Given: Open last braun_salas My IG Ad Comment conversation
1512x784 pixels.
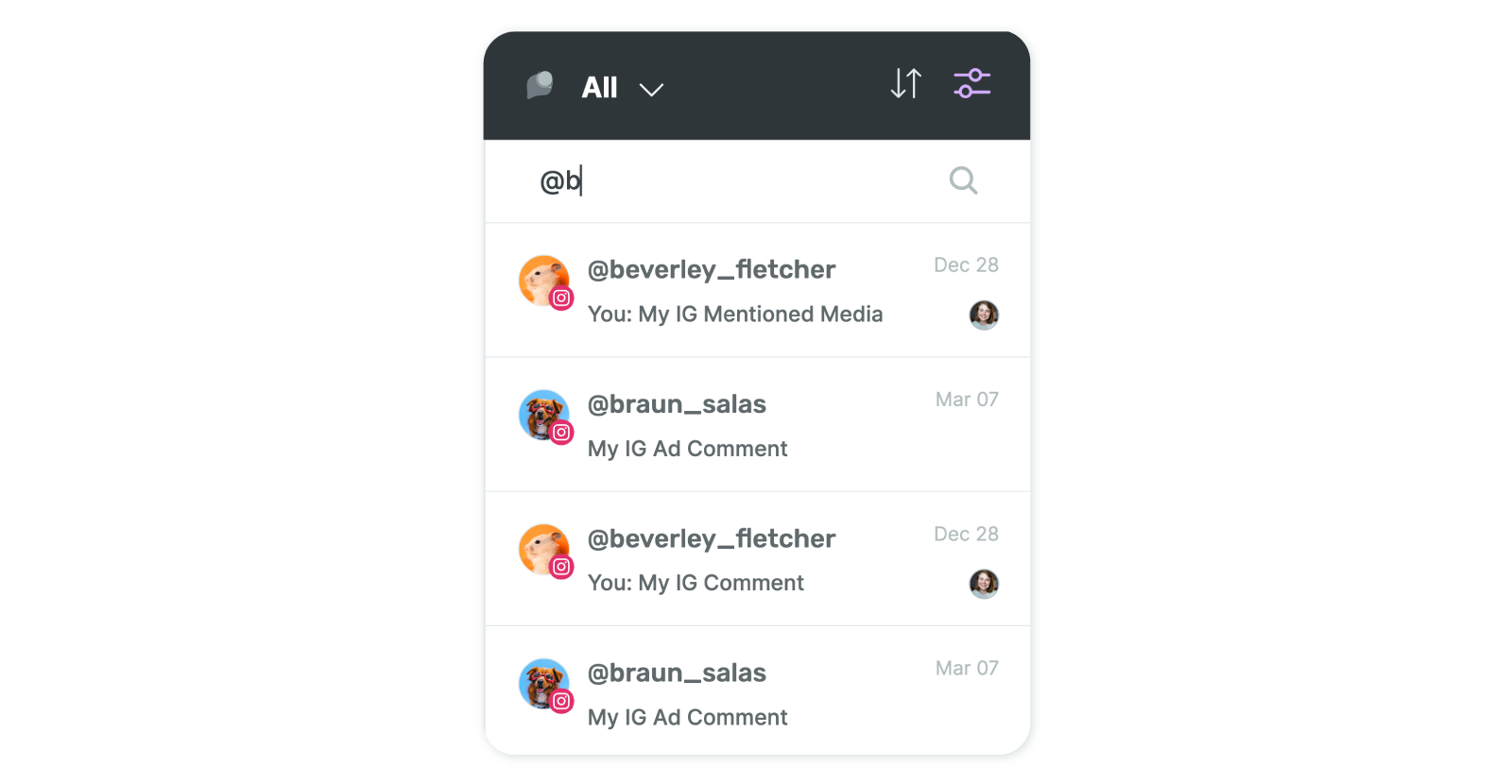Looking at the screenshot, I should point(757,691).
